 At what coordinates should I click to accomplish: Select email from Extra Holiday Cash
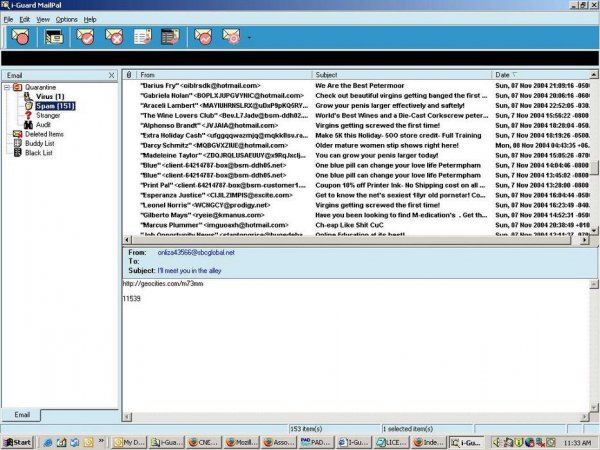point(357,135)
